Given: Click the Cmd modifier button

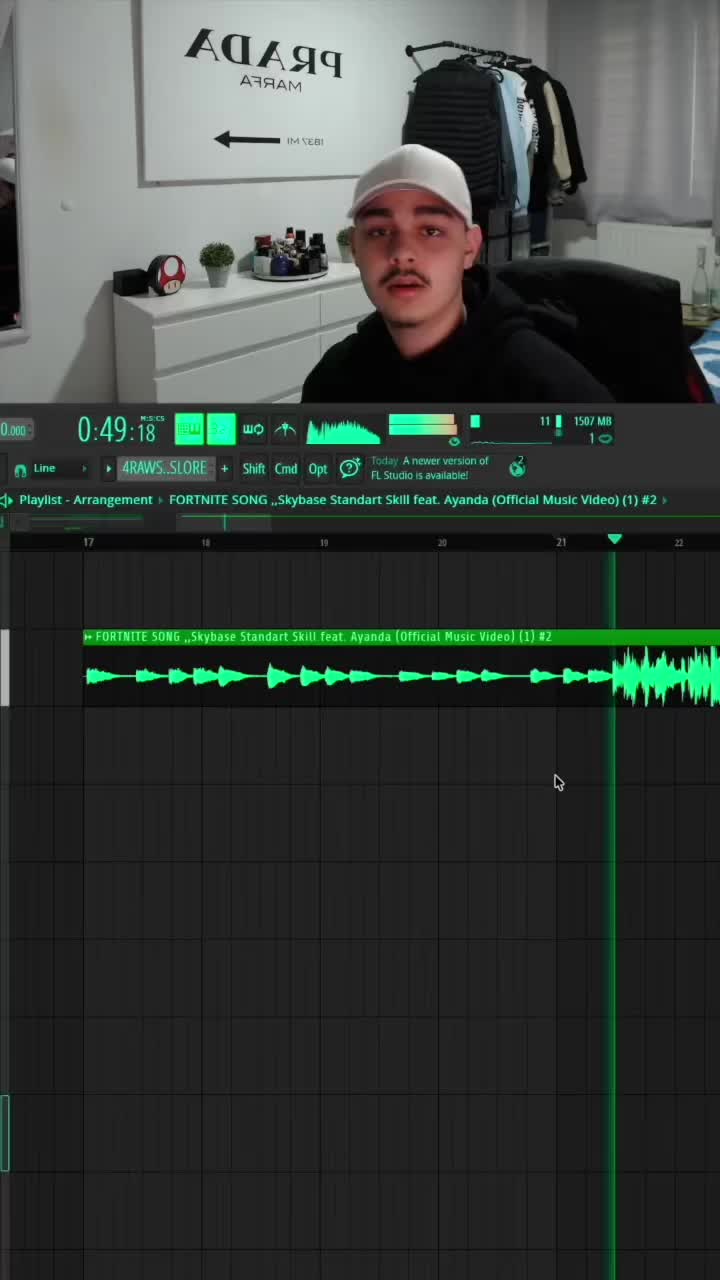Looking at the screenshot, I should [286, 468].
